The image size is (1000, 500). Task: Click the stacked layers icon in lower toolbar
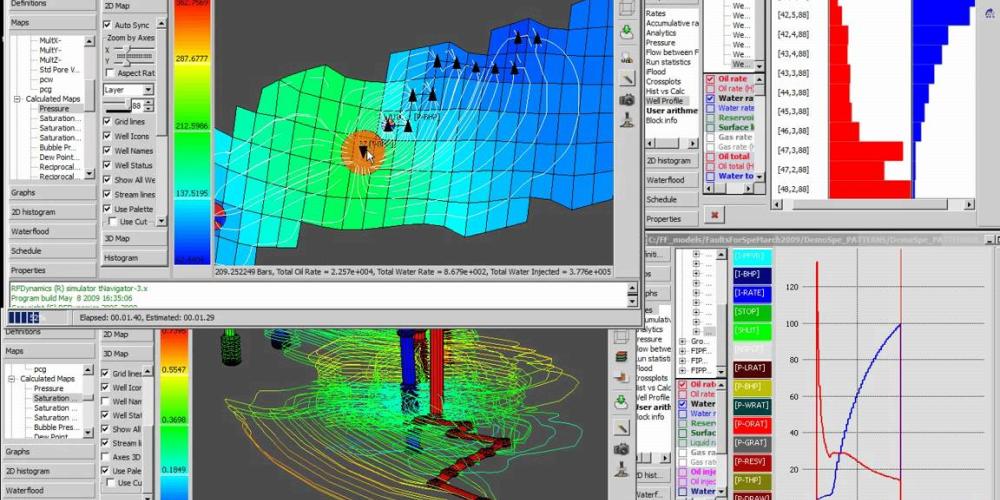(621, 356)
